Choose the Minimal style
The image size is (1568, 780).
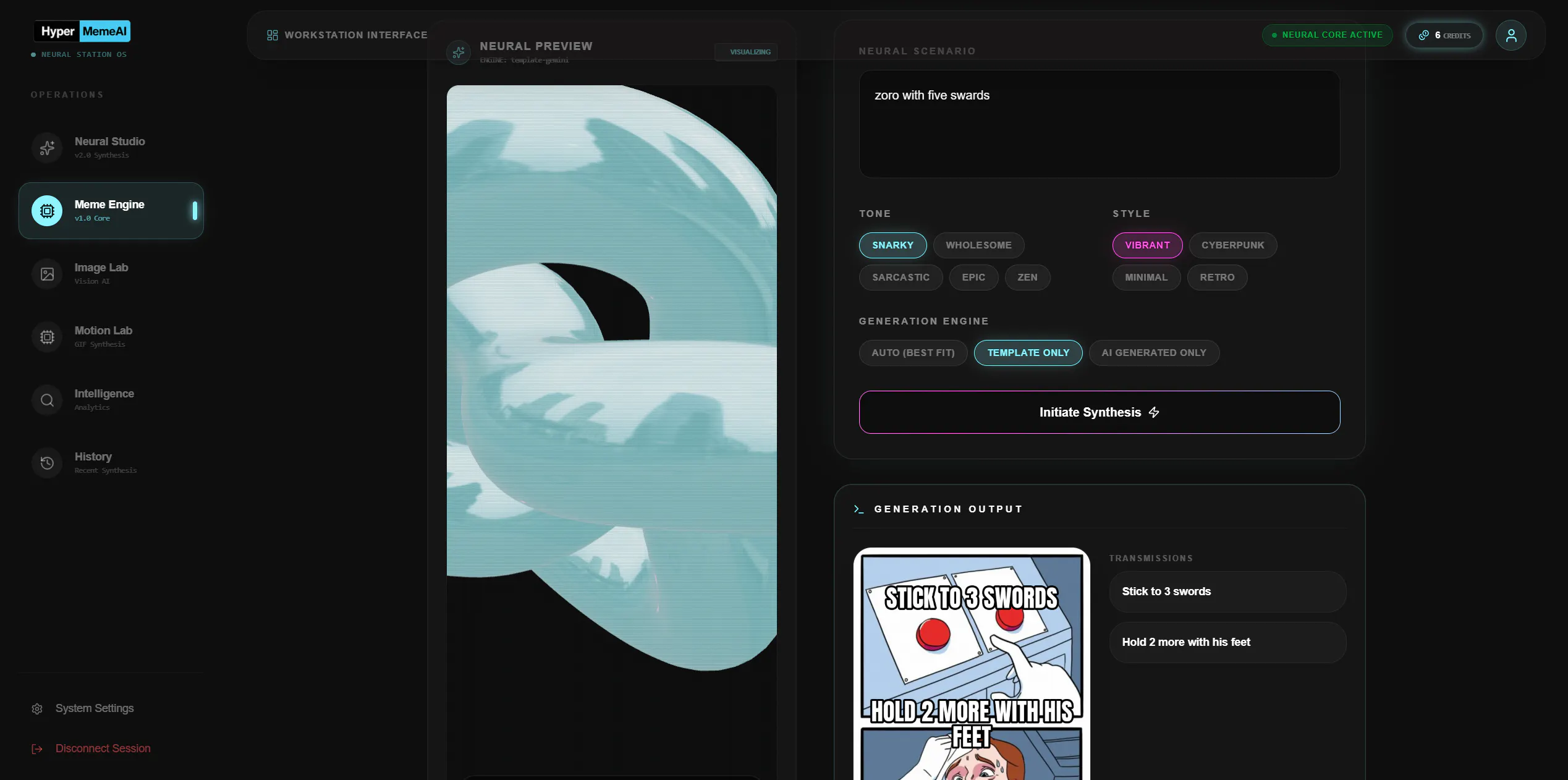coord(1146,278)
